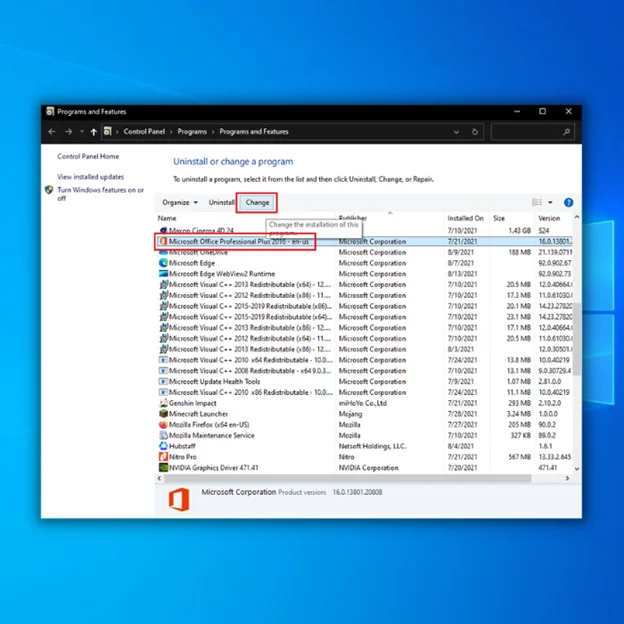This screenshot has width=624, height=624.
Task: Click the Programs breadcrumb in address bar
Action: click(x=192, y=131)
